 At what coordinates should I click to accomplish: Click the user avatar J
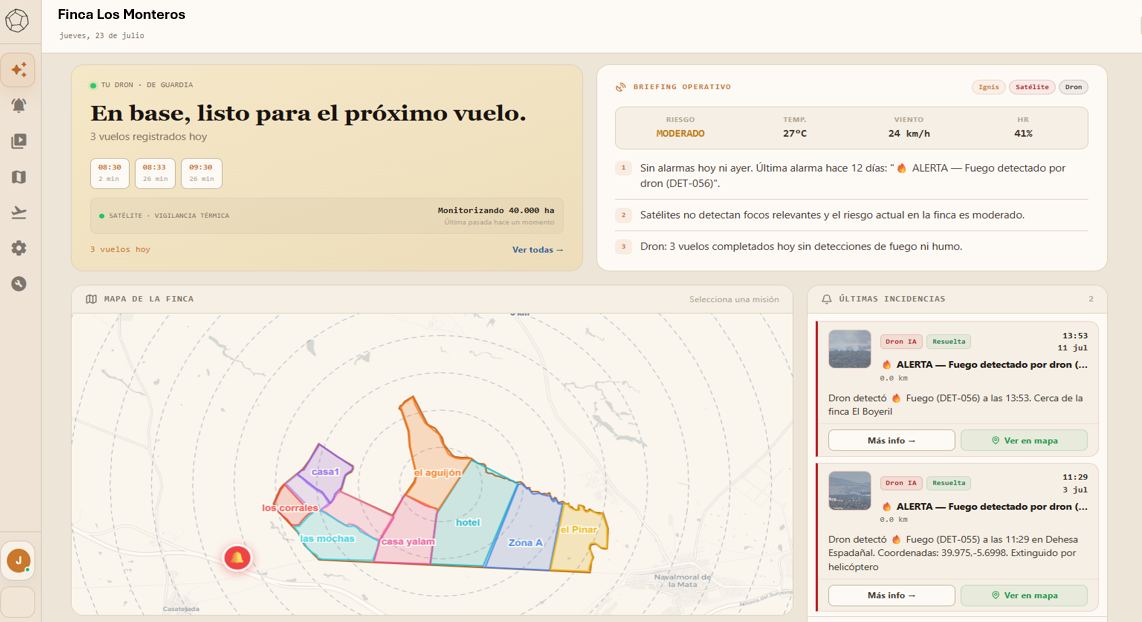18,560
